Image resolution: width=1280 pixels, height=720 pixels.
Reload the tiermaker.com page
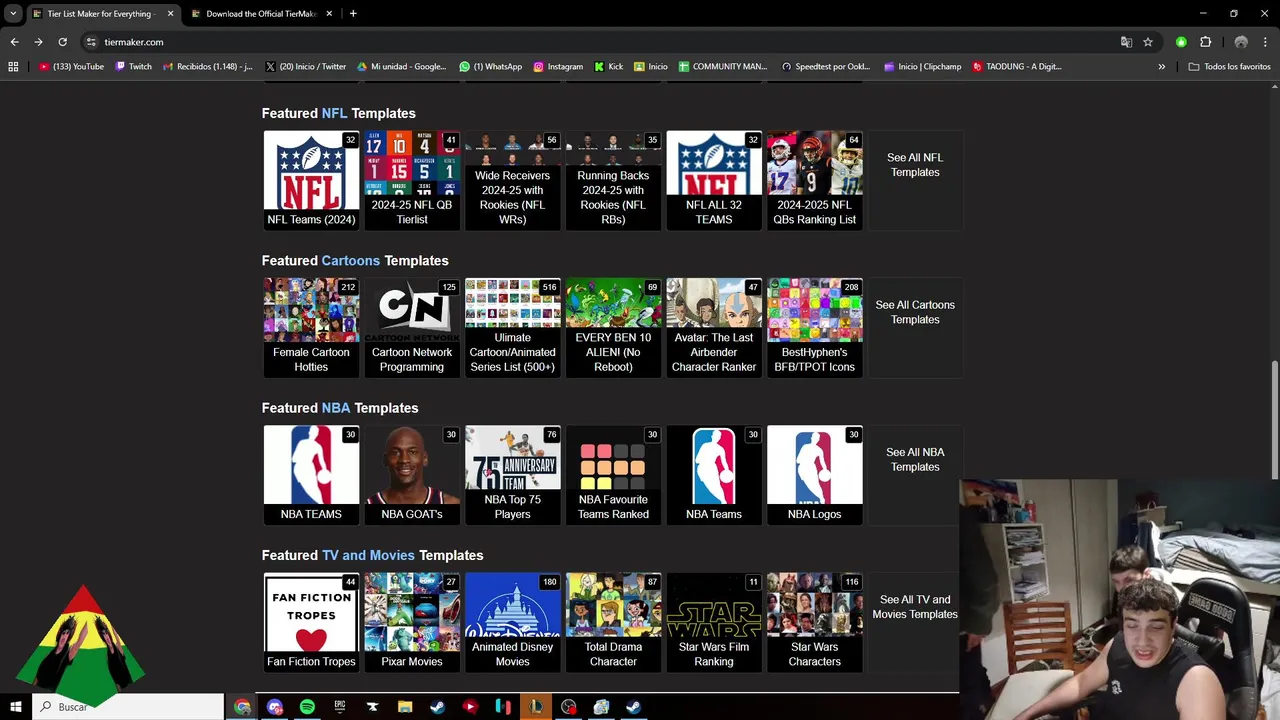pyautogui.click(x=62, y=42)
